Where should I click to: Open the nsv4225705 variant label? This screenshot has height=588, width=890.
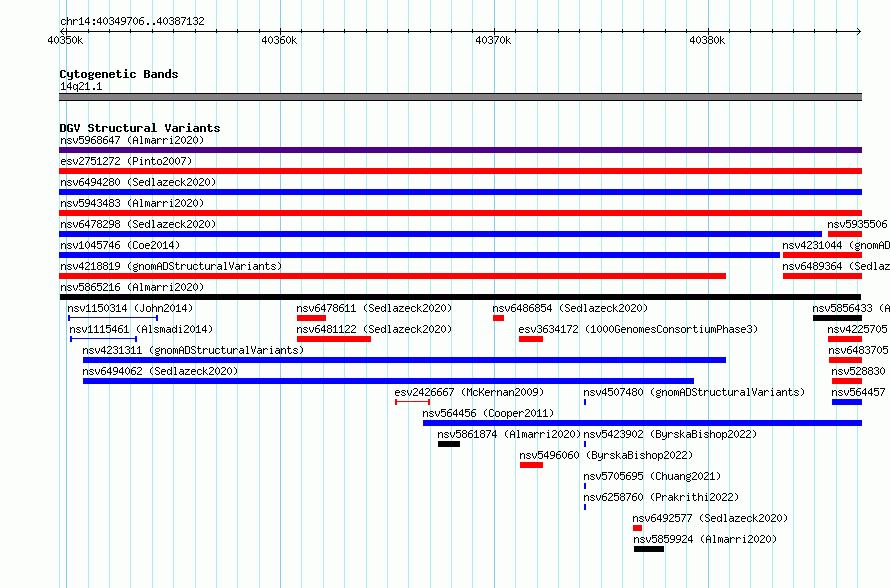click(857, 329)
